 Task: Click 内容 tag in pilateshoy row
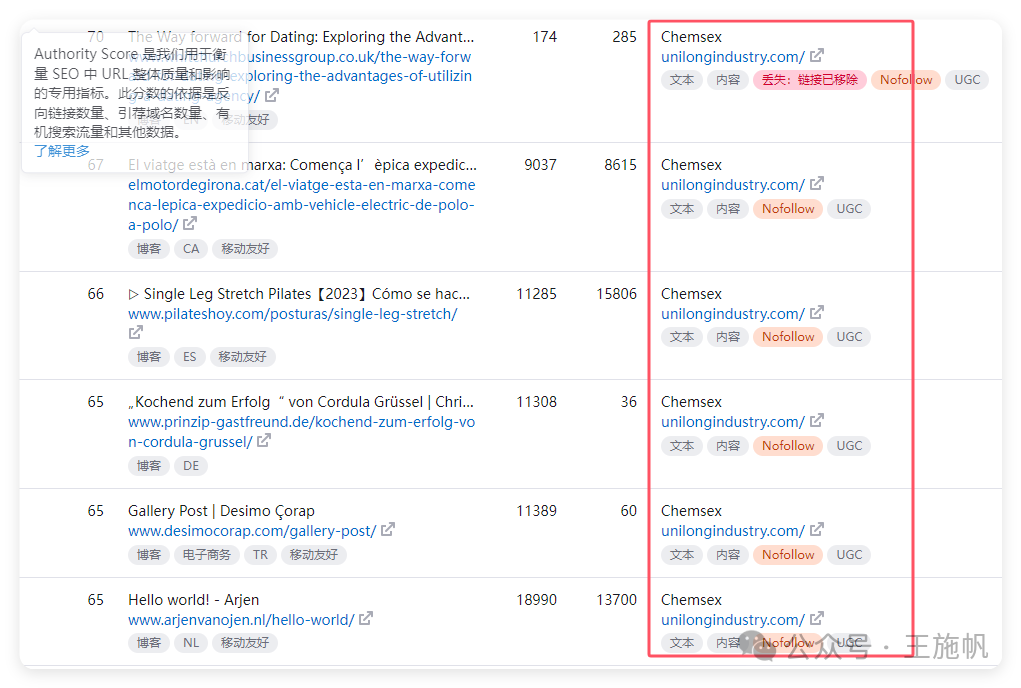click(x=728, y=337)
